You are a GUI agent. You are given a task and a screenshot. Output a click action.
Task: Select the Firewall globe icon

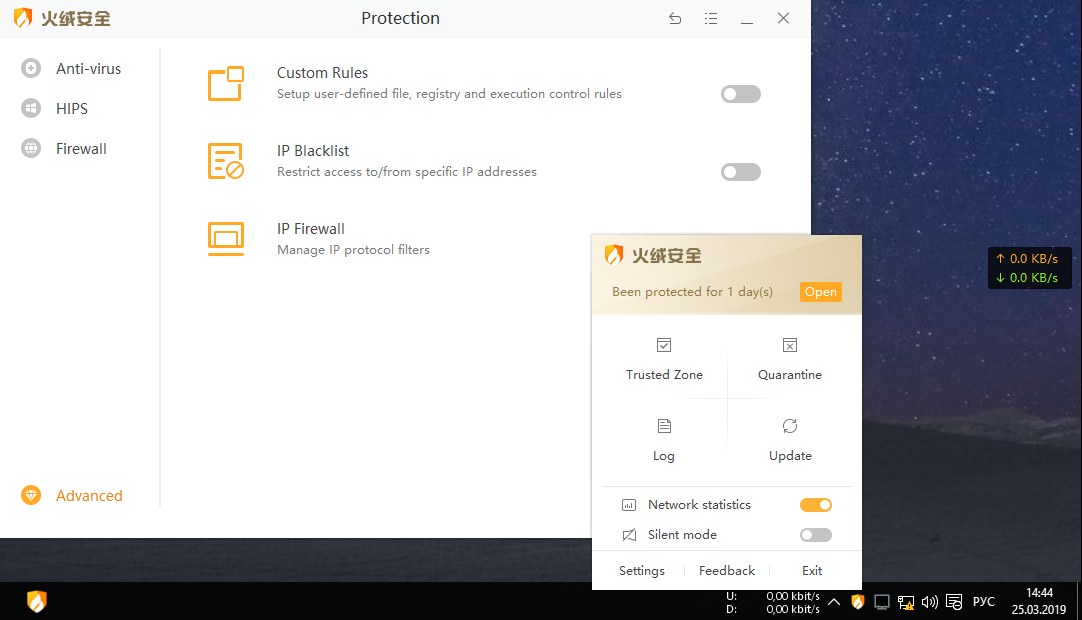point(31,148)
